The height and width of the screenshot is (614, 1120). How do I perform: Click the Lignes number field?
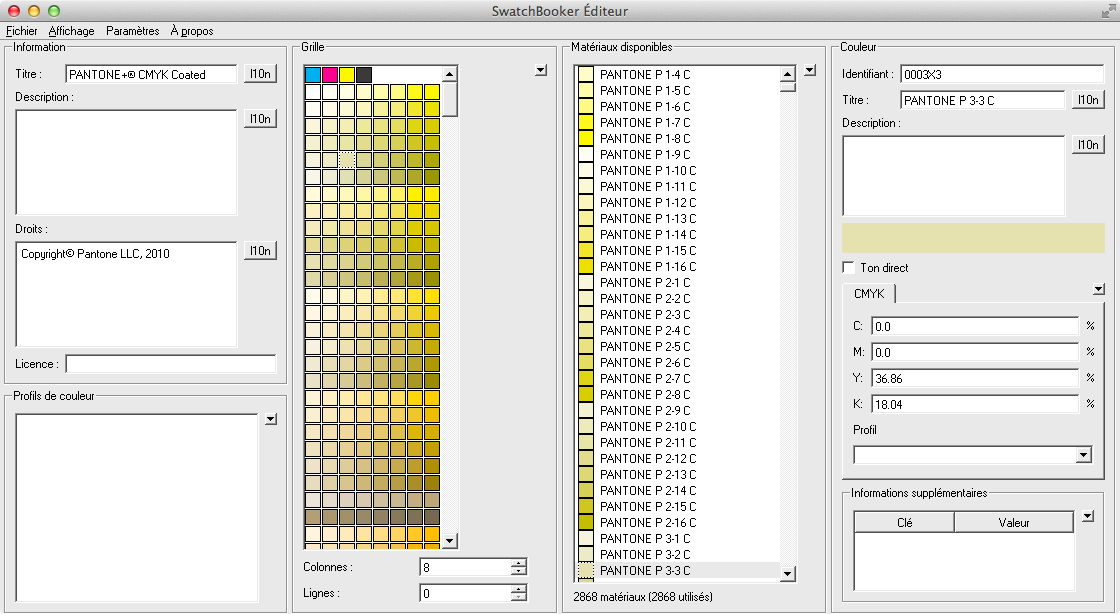coord(466,593)
